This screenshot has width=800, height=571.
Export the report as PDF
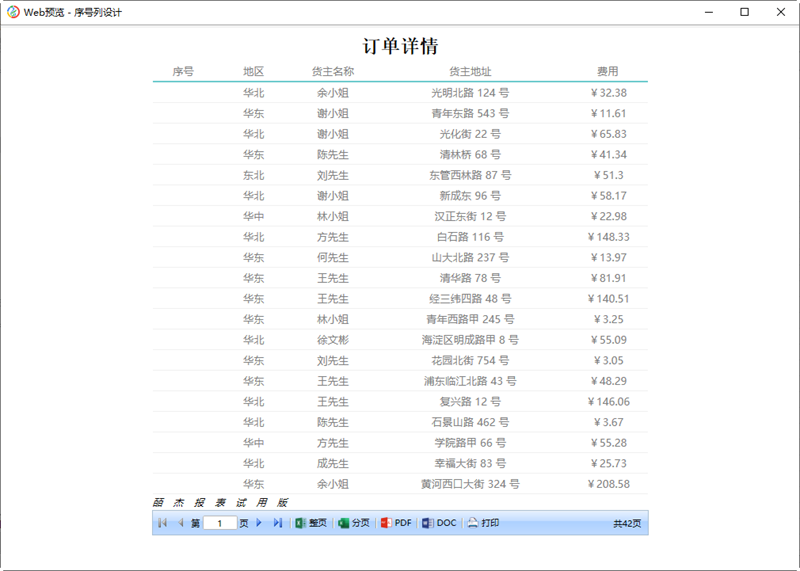tap(396, 523)
